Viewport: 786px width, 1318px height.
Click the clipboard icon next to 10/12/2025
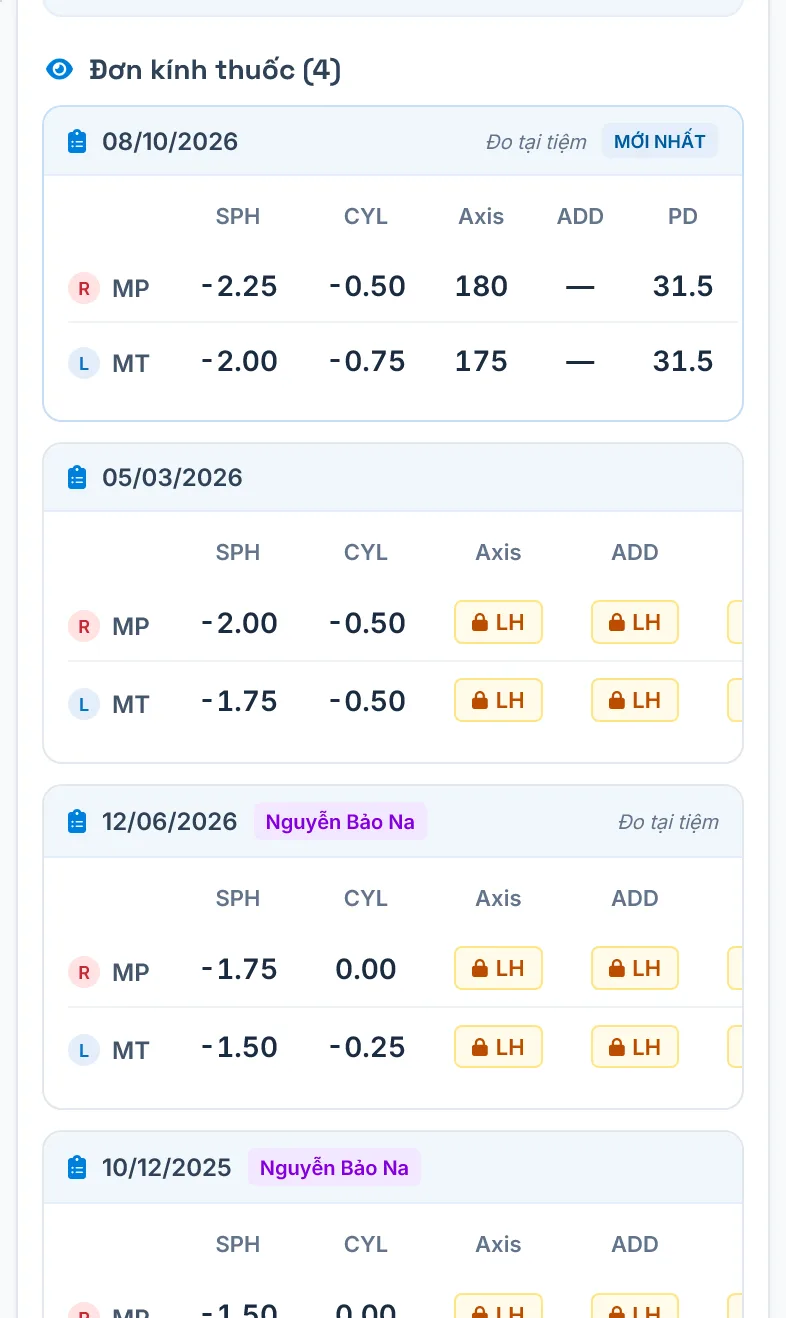77,1167
